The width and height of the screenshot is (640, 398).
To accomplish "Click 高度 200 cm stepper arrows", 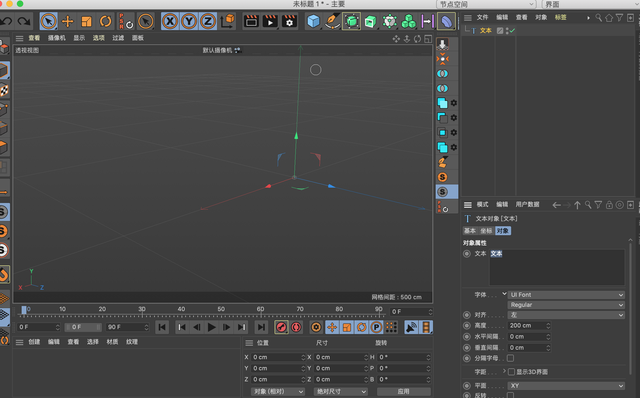I will coord(548,326).
